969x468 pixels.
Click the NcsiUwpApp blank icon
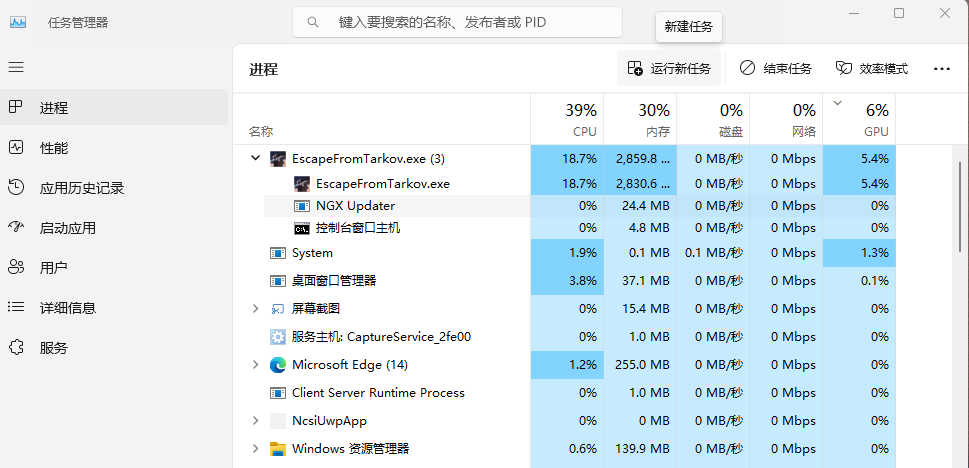(277, 421)
